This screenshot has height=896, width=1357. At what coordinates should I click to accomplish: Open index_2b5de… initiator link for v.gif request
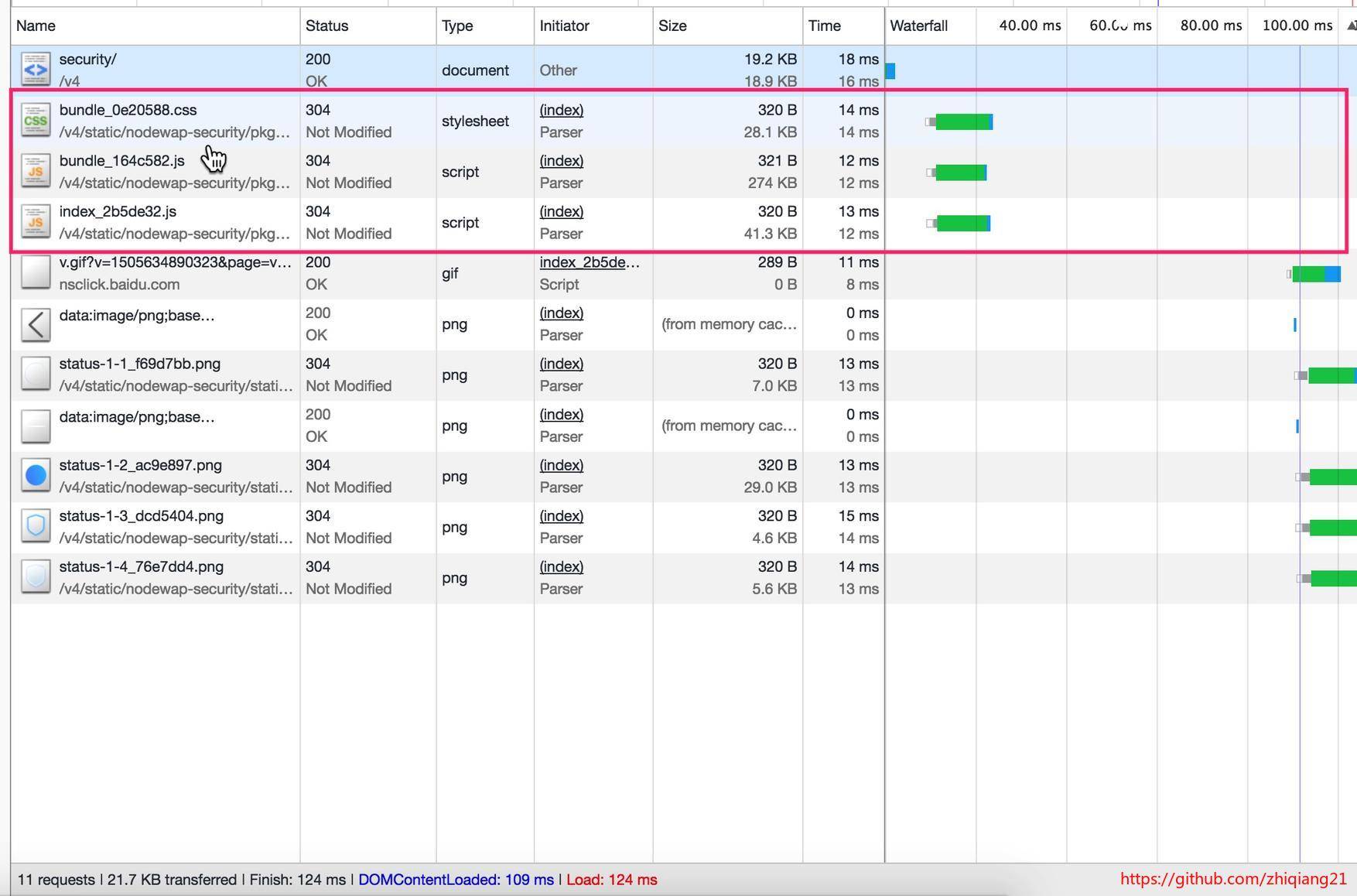click(589, 262)
